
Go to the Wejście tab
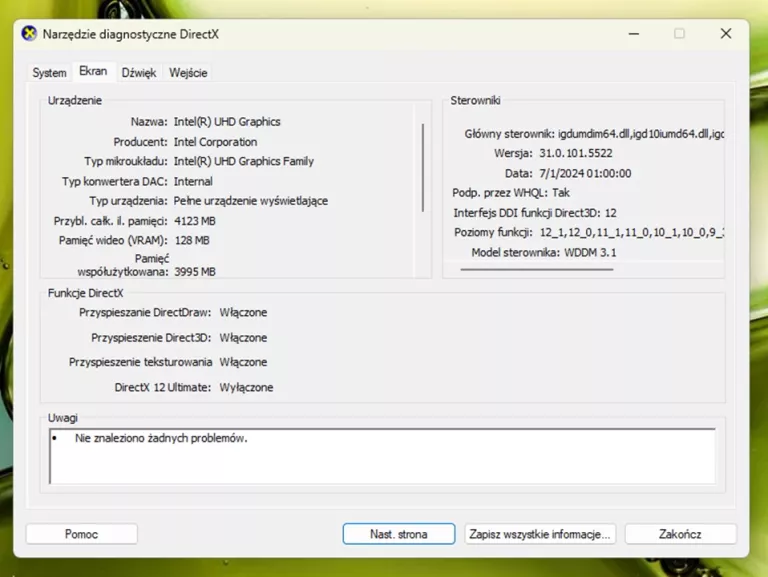188,73
